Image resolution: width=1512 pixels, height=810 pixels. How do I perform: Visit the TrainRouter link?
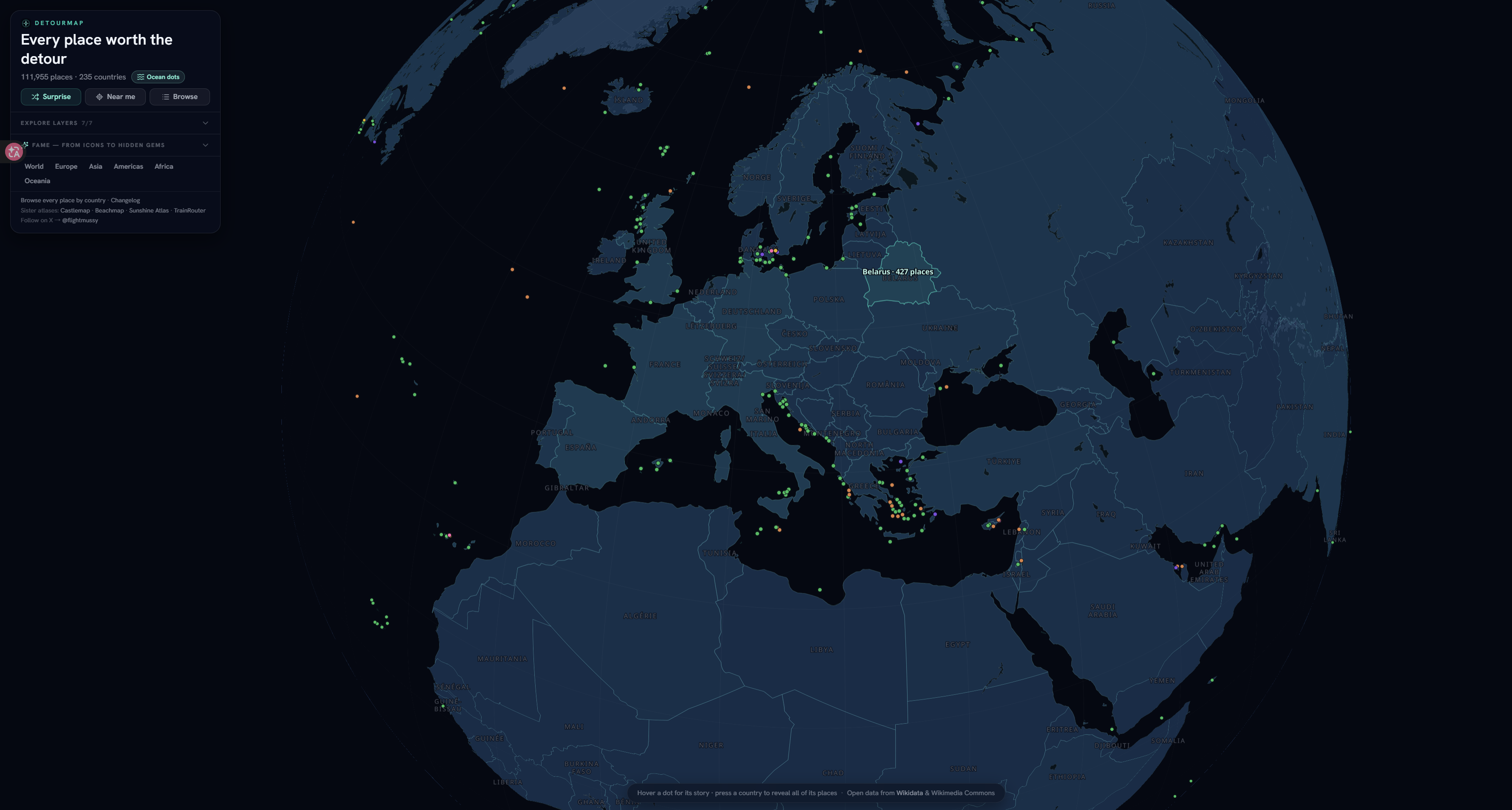(x=190, y=211)
